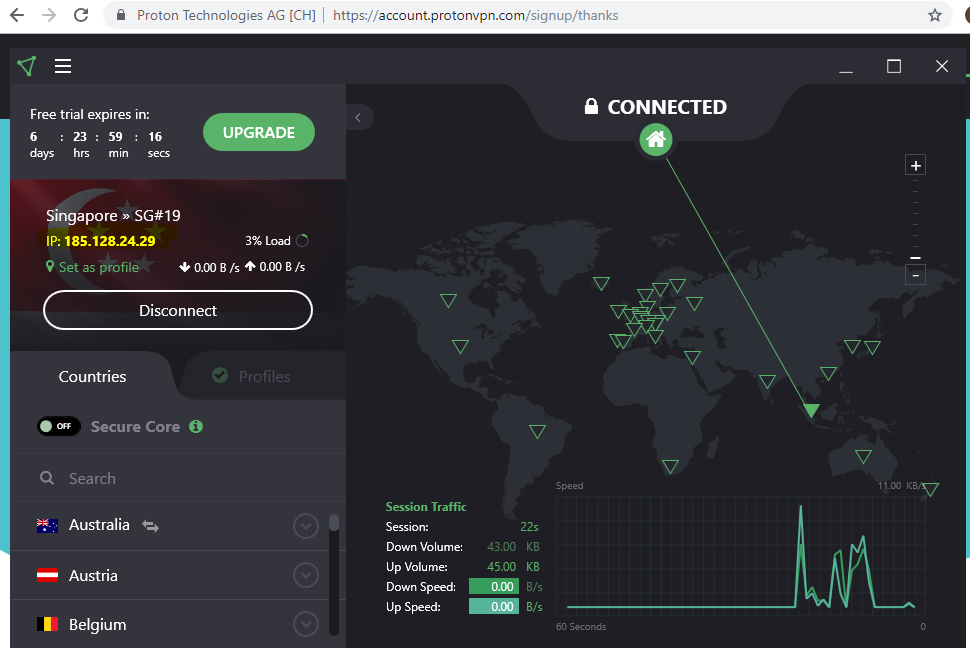970x650 pixels.
Task: Click the browser address bar URL
Action: point(475,15)
